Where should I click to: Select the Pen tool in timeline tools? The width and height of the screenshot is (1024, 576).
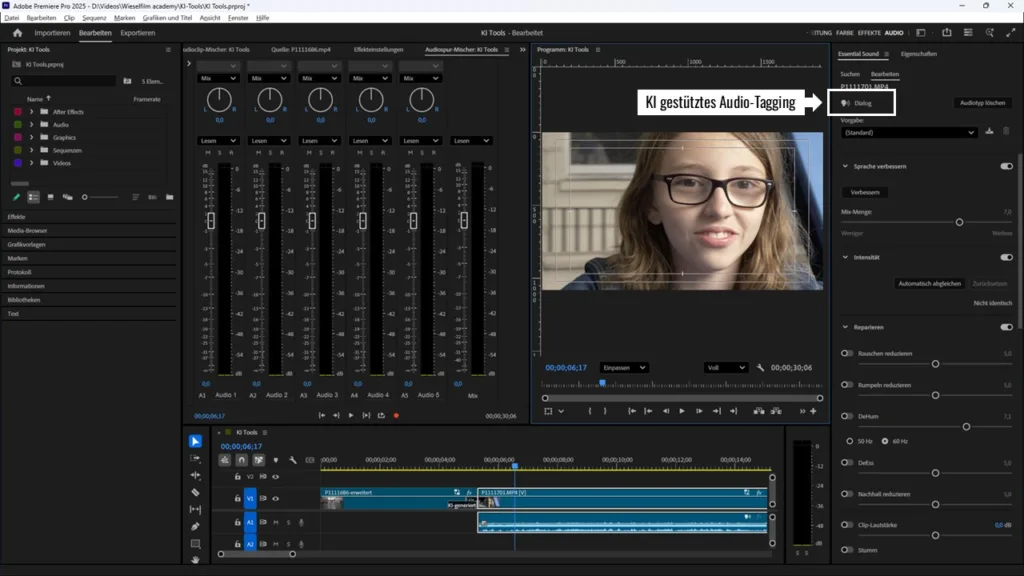(x=195, y=526)
